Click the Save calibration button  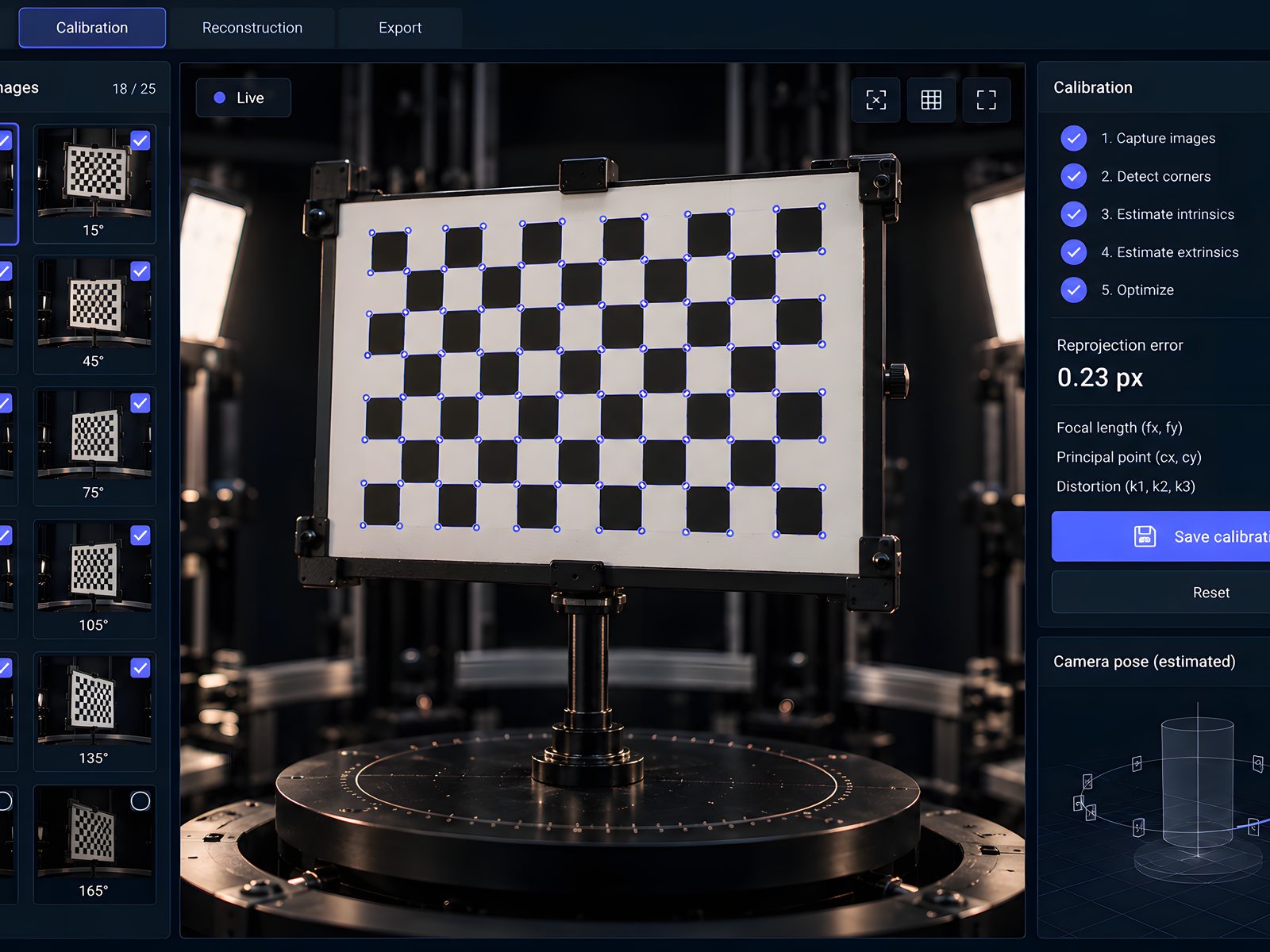pos(1160,536)
